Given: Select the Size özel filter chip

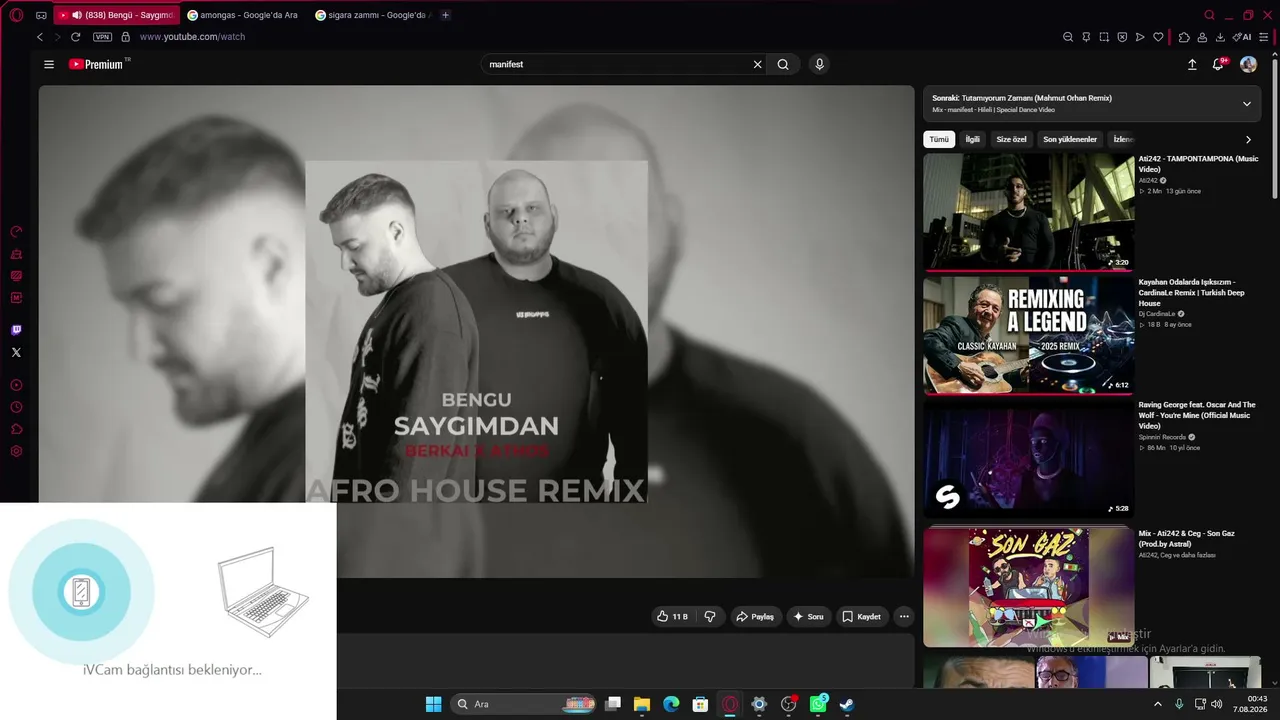Looking at the screenshot, I should [1011, 140].
